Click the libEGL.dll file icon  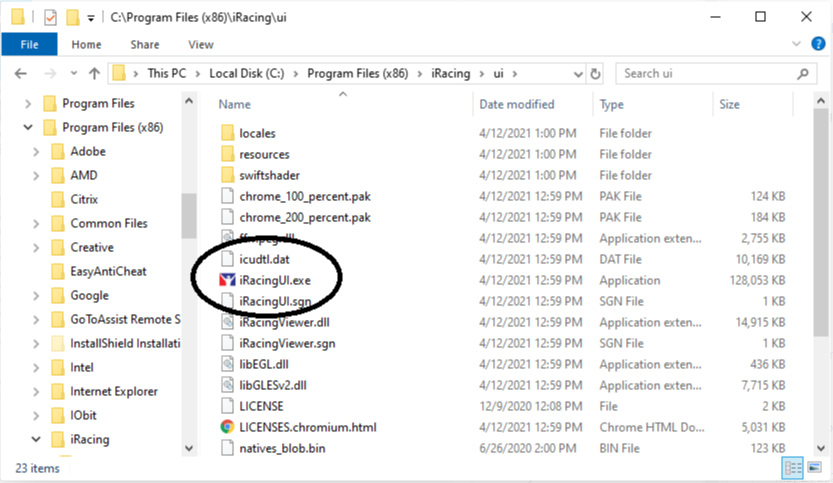[227, 364]
